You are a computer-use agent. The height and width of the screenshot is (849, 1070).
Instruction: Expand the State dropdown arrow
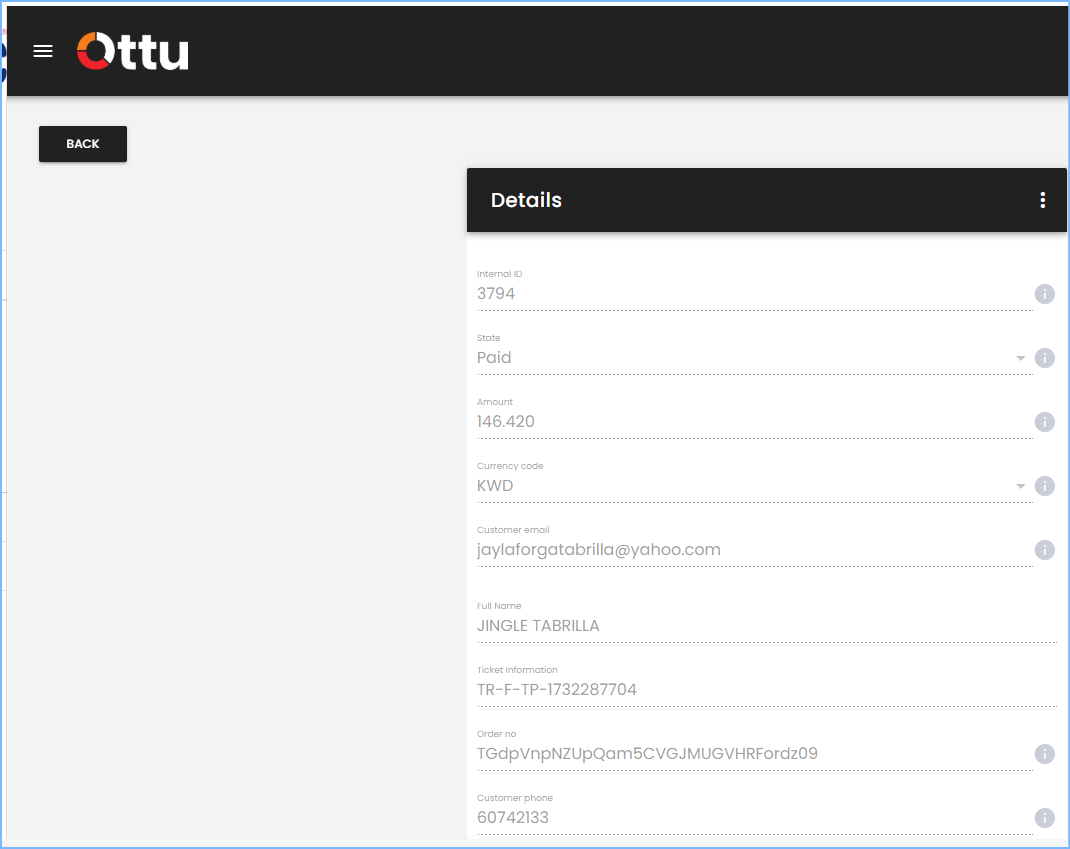1020,358
